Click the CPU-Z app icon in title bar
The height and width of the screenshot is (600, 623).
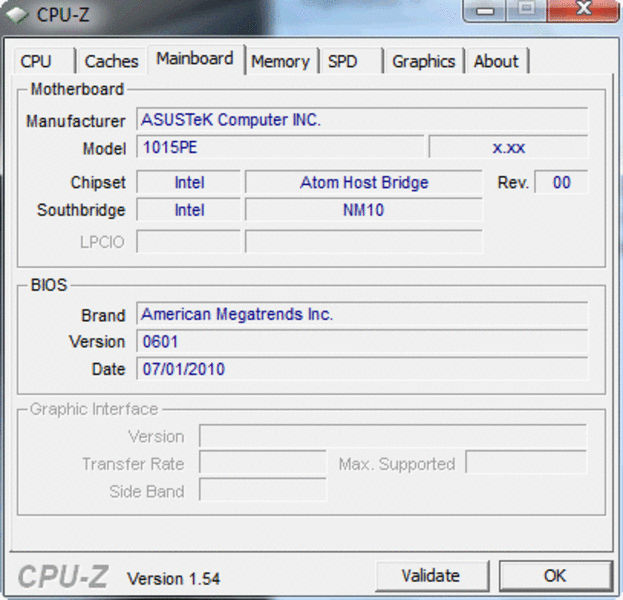click(17, 15)
